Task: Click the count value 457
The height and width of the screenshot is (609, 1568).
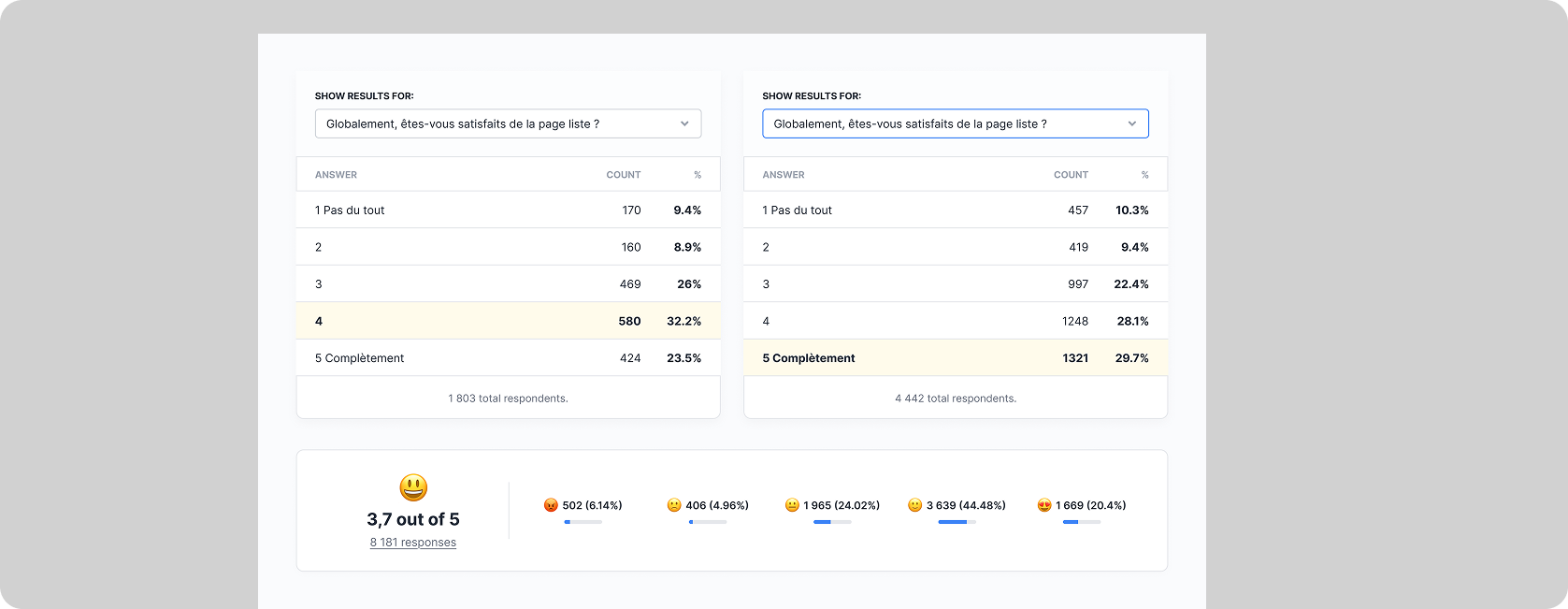Action: click(x=1078, y=210)
